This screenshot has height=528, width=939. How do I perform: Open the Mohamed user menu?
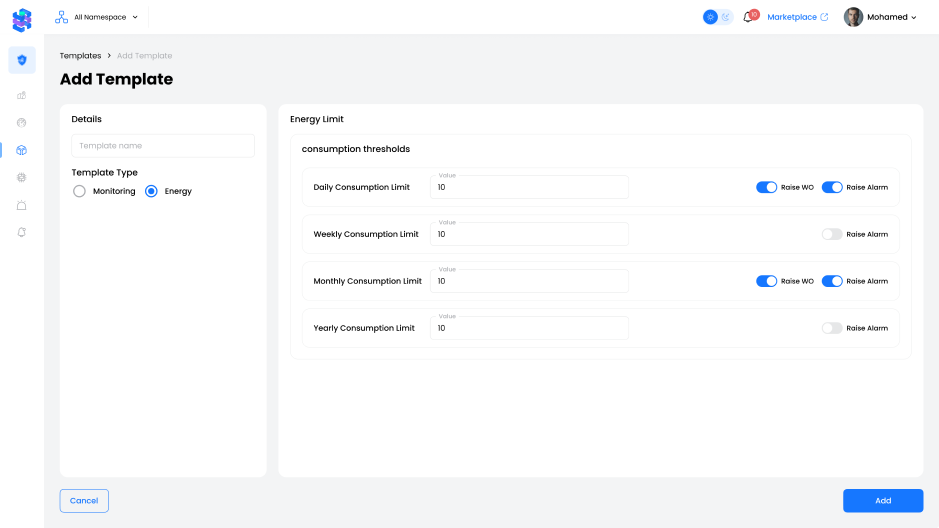[881, 17]
